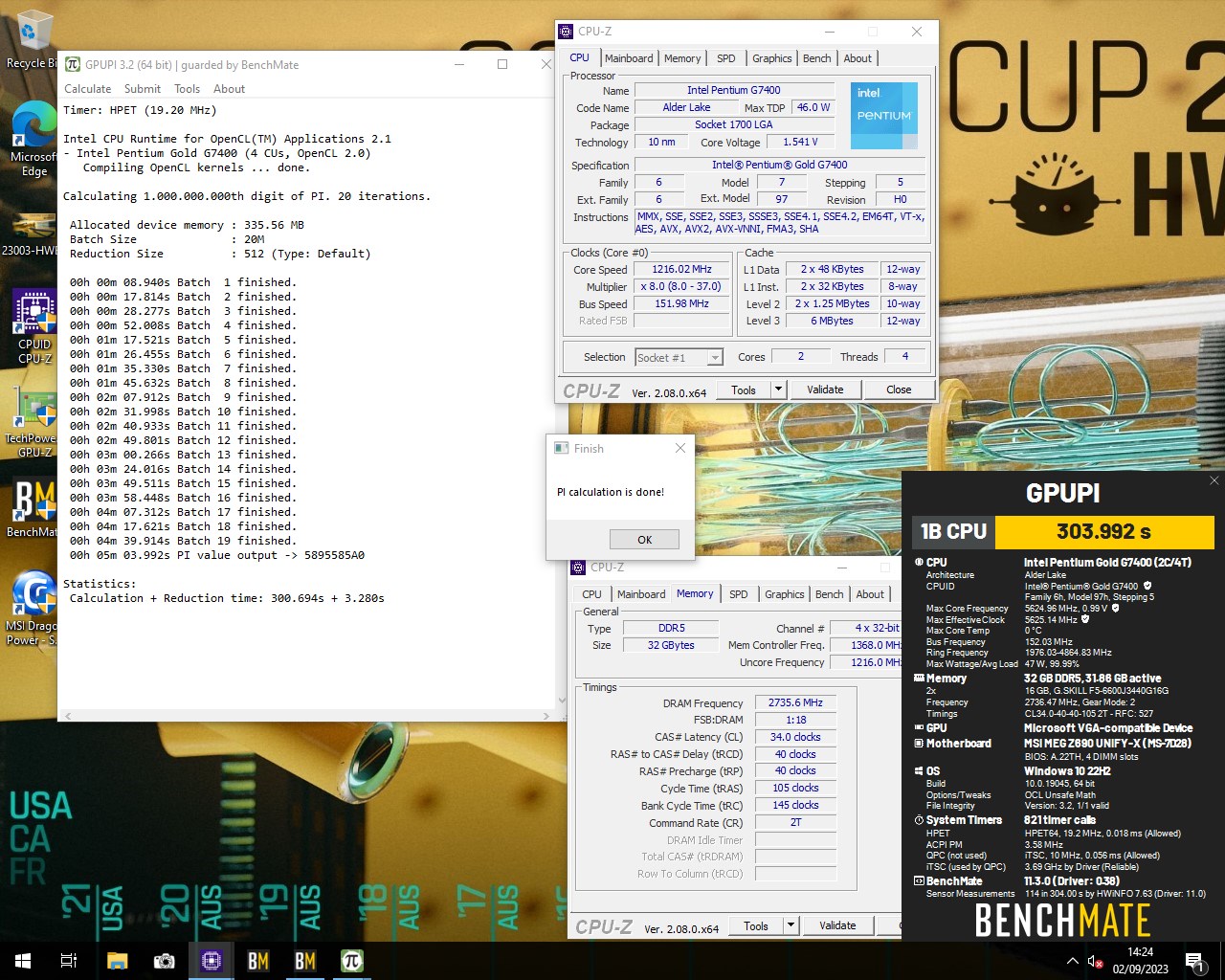Open the Submit menu in GPUPI

click(143, 89)
